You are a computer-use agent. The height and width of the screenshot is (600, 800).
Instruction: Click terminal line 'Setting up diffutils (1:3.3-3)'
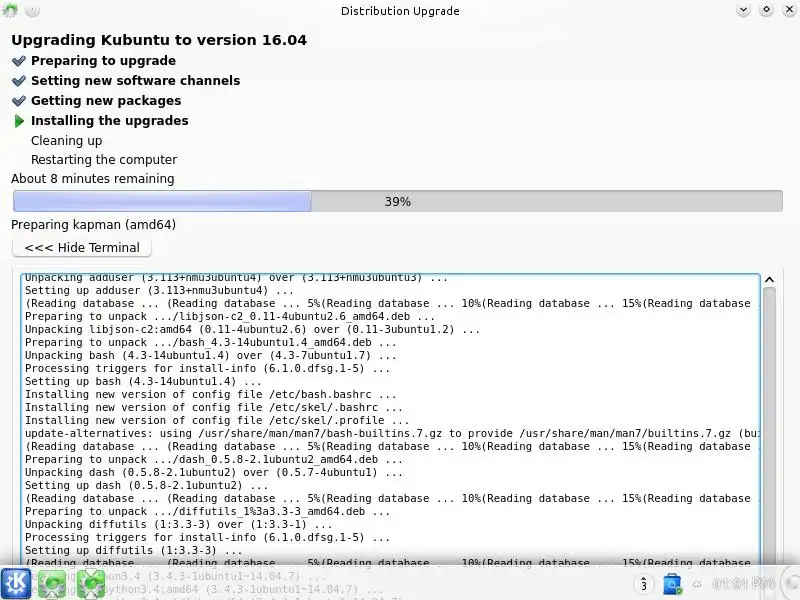click(134, 551)
